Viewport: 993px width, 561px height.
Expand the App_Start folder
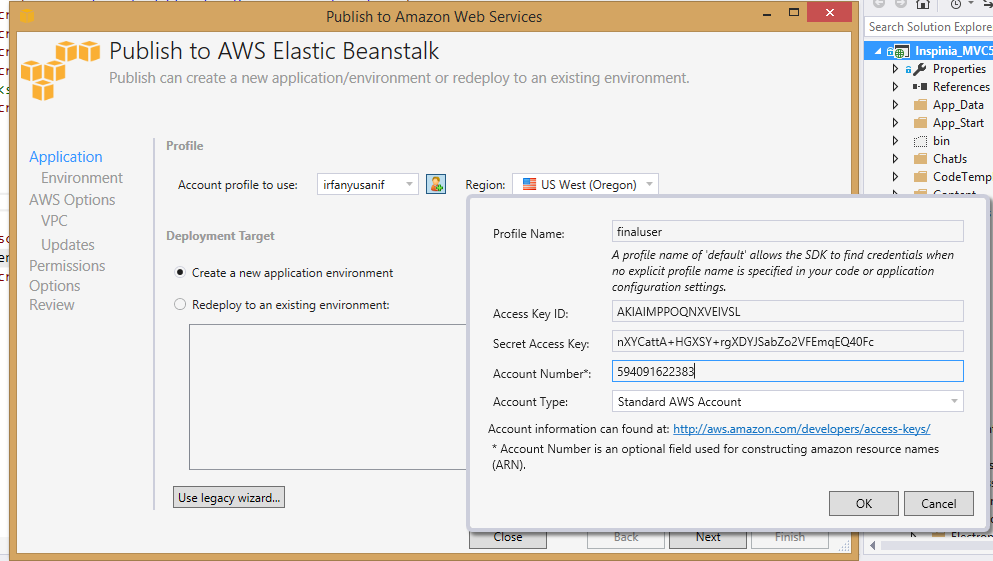click(895, 122)
